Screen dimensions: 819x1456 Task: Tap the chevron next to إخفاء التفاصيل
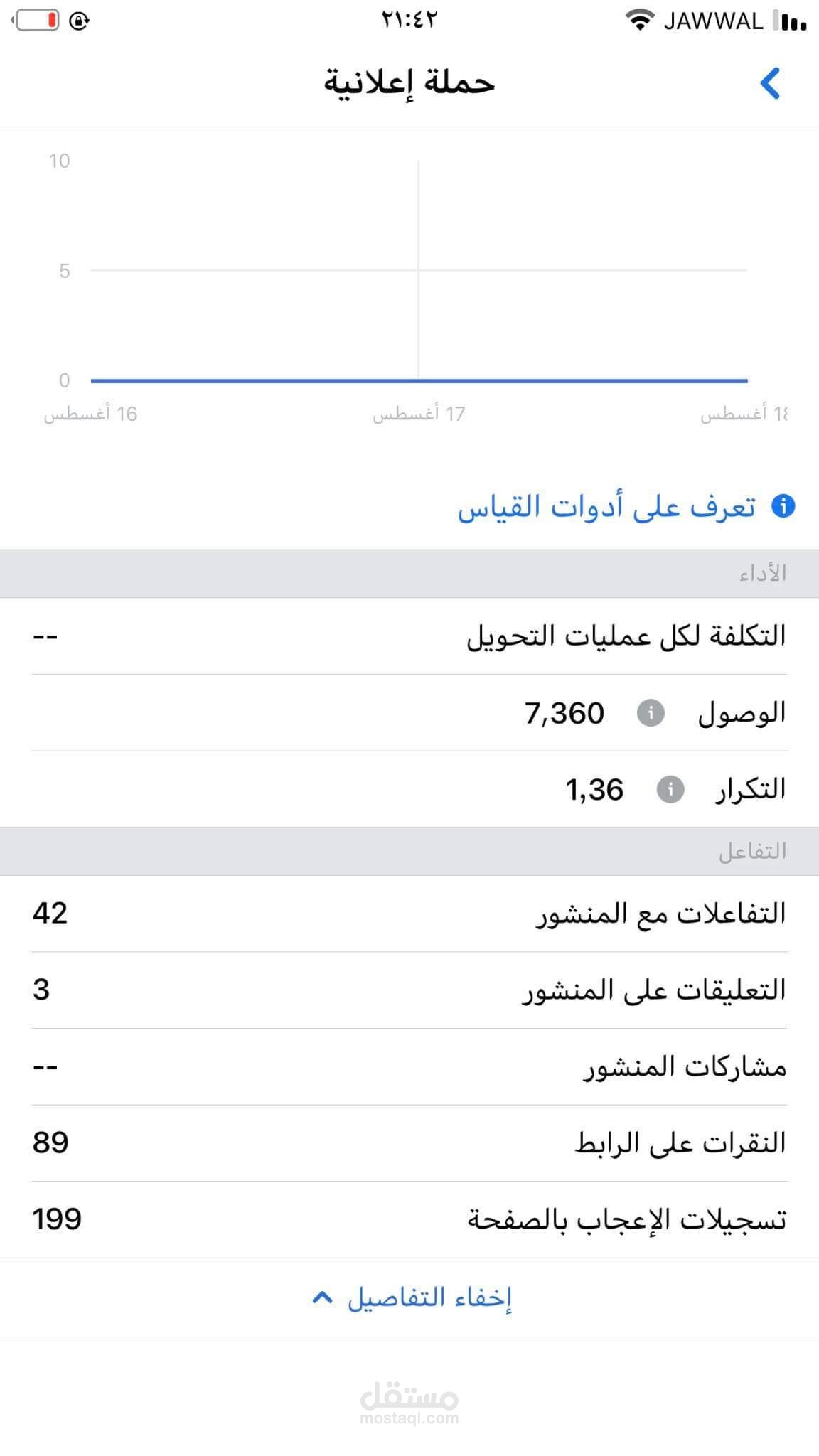[322, 1298]
